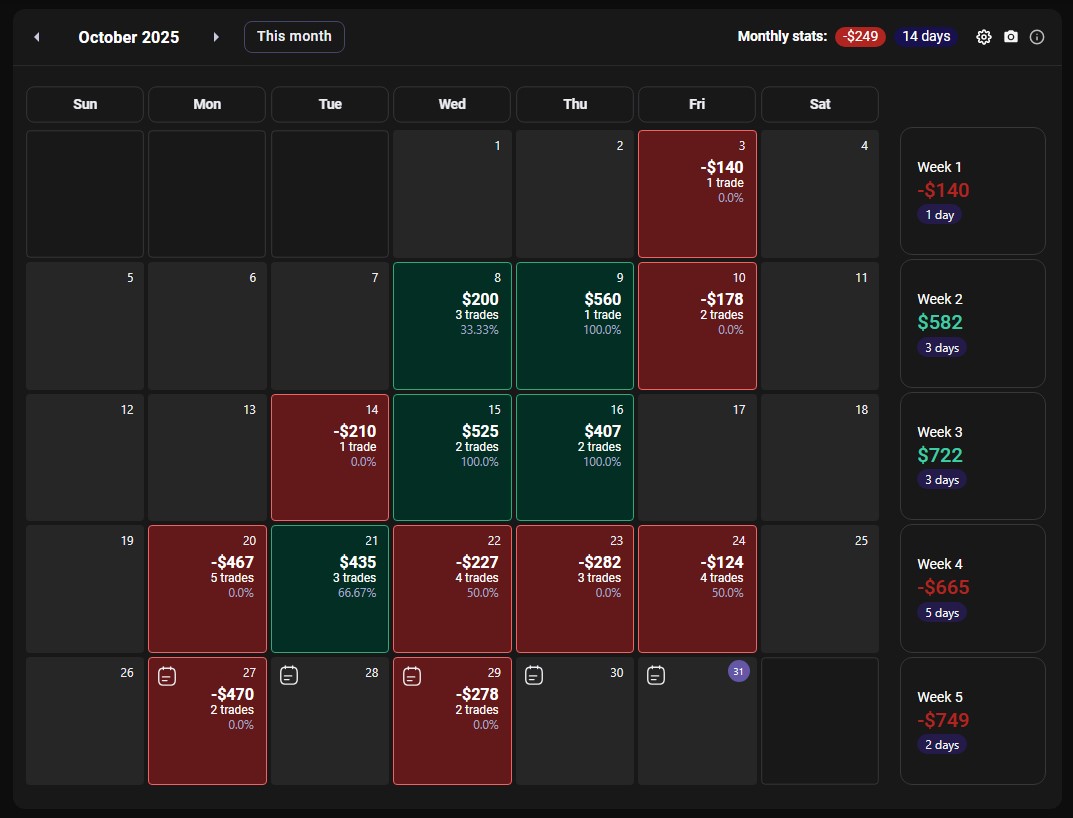Open October 23 day with -$282

pos(575,589)
